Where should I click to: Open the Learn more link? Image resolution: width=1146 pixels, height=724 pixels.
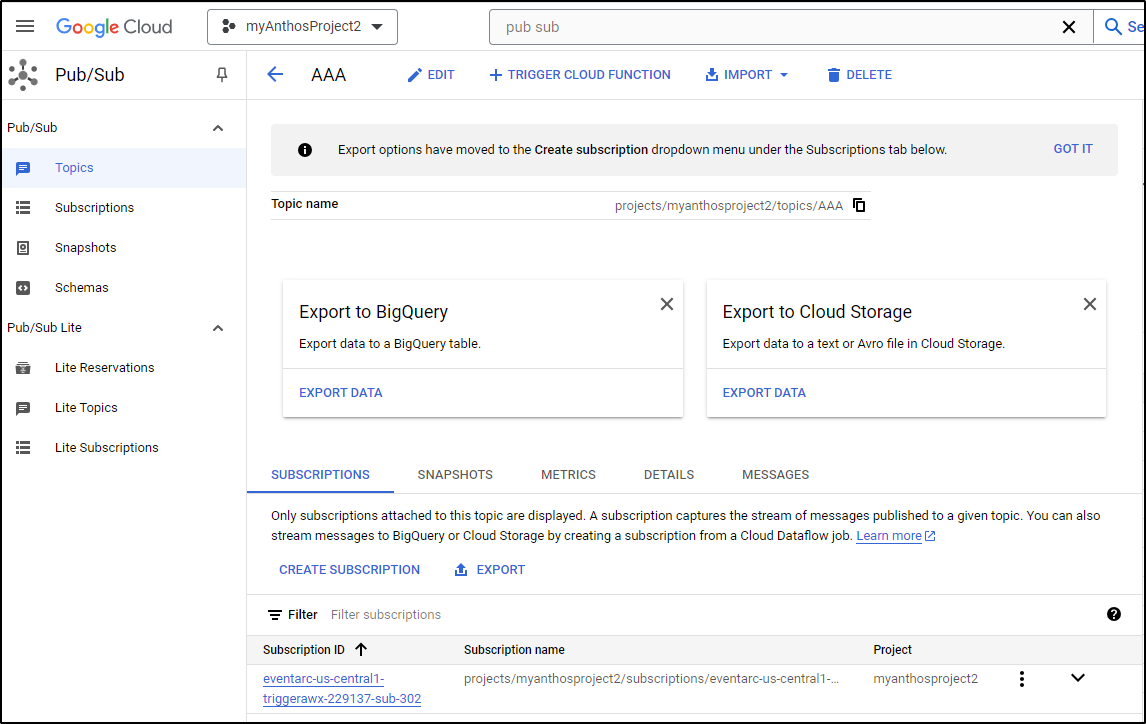[x=895, y=536]
